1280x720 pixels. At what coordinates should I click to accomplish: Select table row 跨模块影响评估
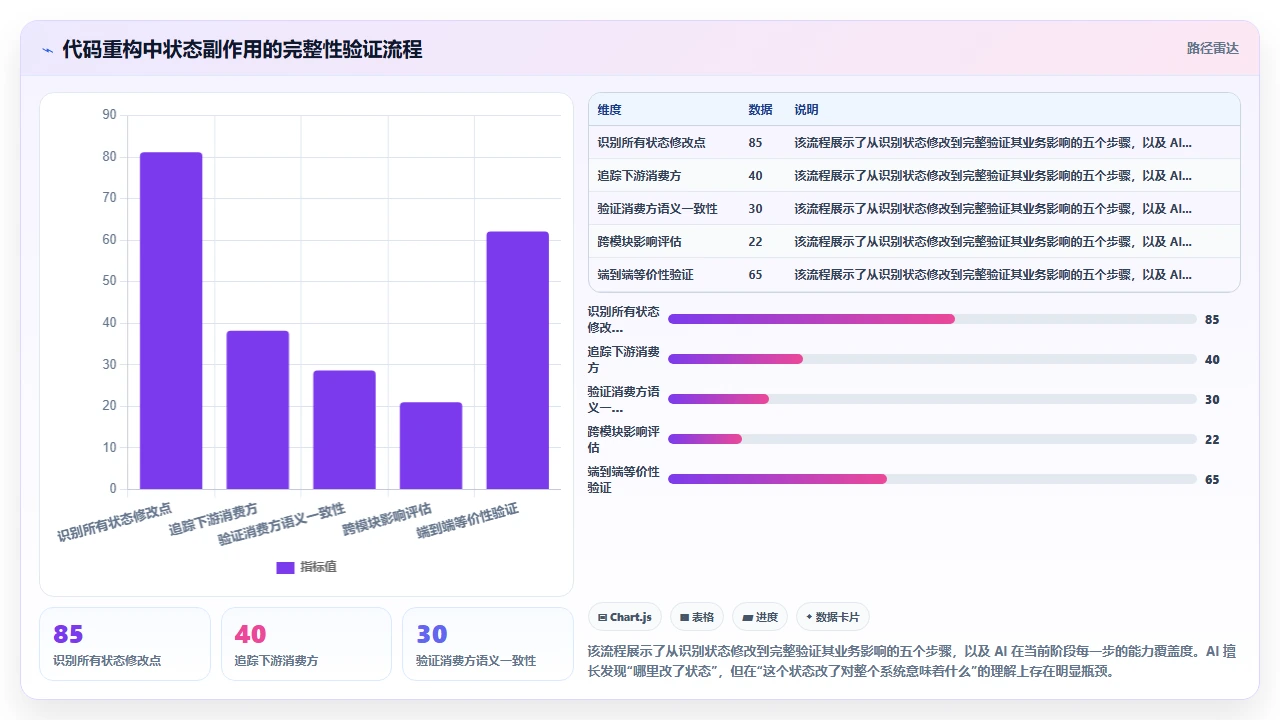pyautogui.click(x=914, y=242)
